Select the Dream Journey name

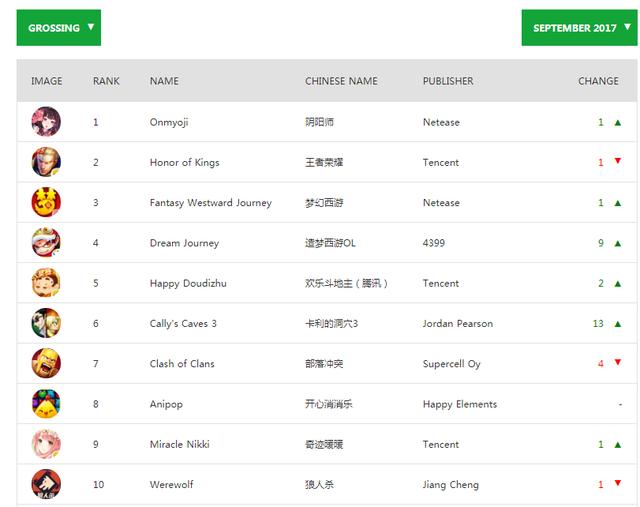point(184,243)
